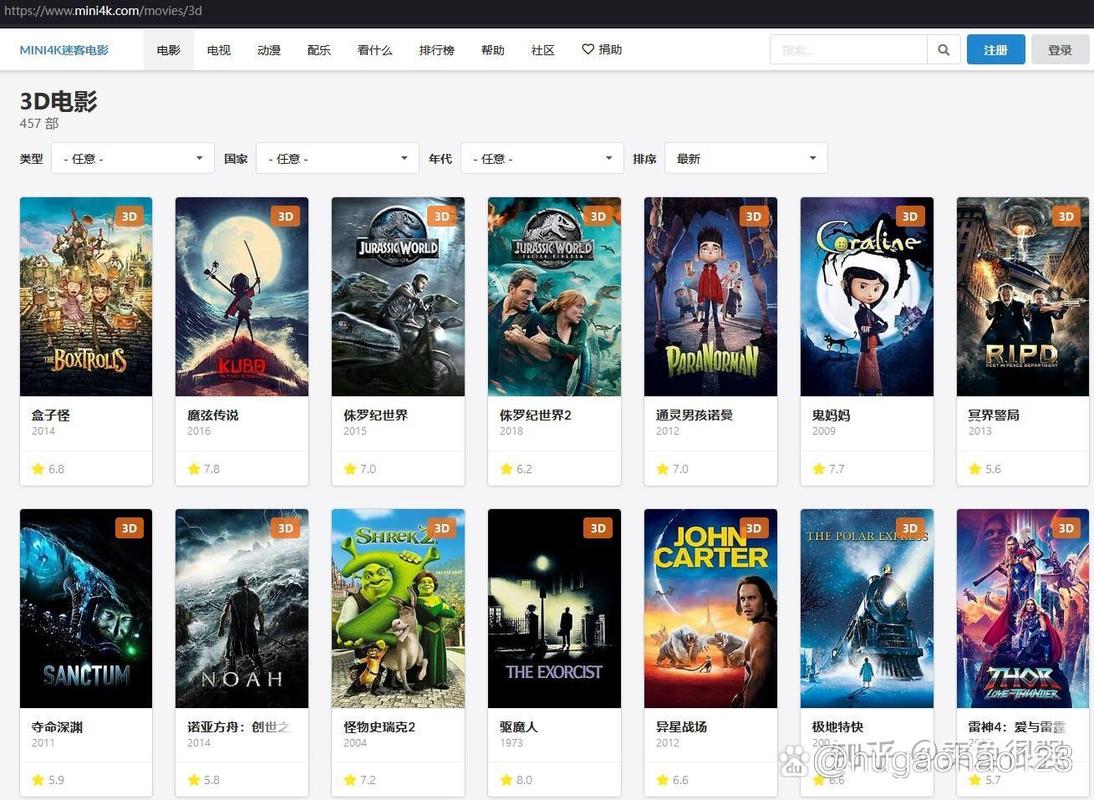Open the Kubo poster thumbnail
The width and height of the screenshot is (1094, 800).
click(241, 296)
